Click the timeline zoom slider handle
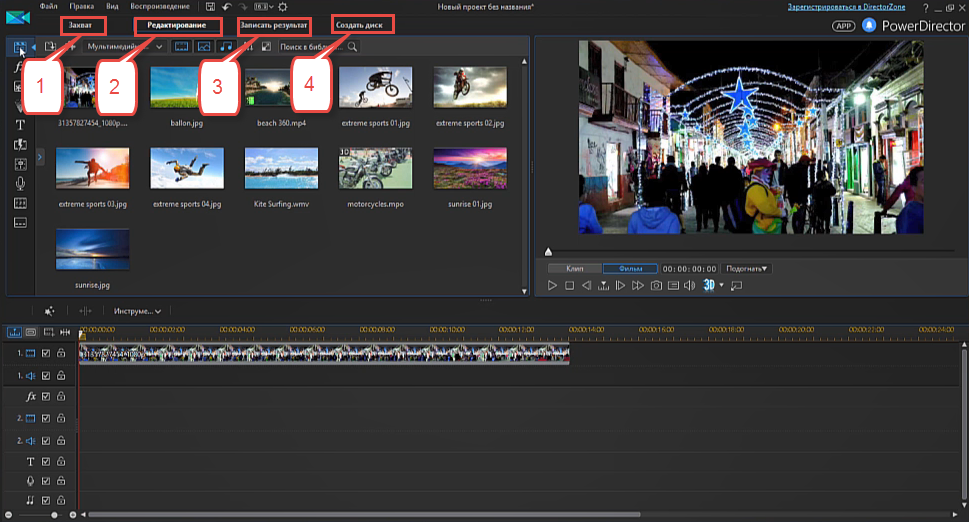The height and width of the screenshot is (522, 969). pyautogui.click(x=55, y=515)
